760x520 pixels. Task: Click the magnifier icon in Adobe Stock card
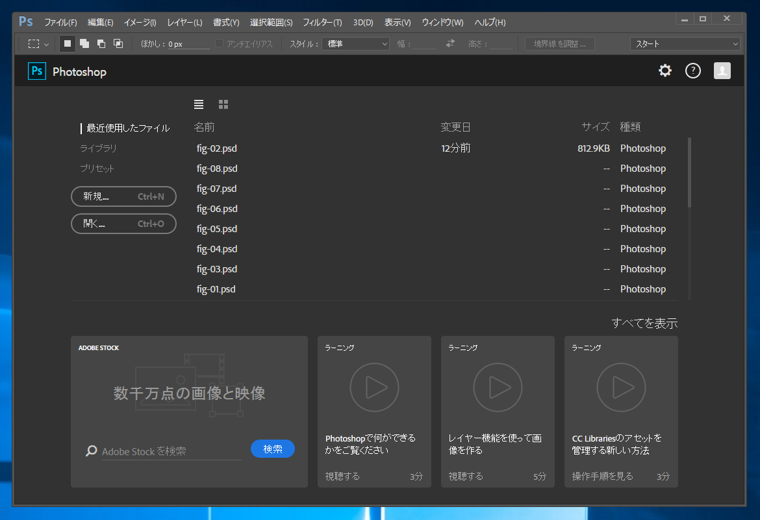pyautogui.click(x=91, y=451)
